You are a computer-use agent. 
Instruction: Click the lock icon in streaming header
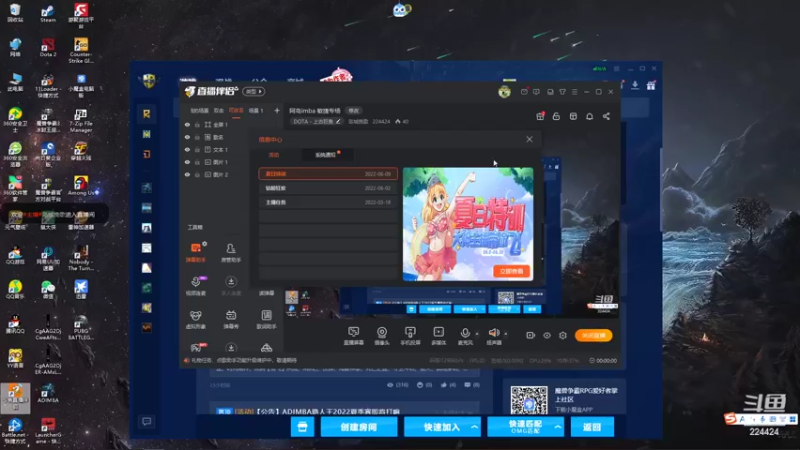coord(556,116)
